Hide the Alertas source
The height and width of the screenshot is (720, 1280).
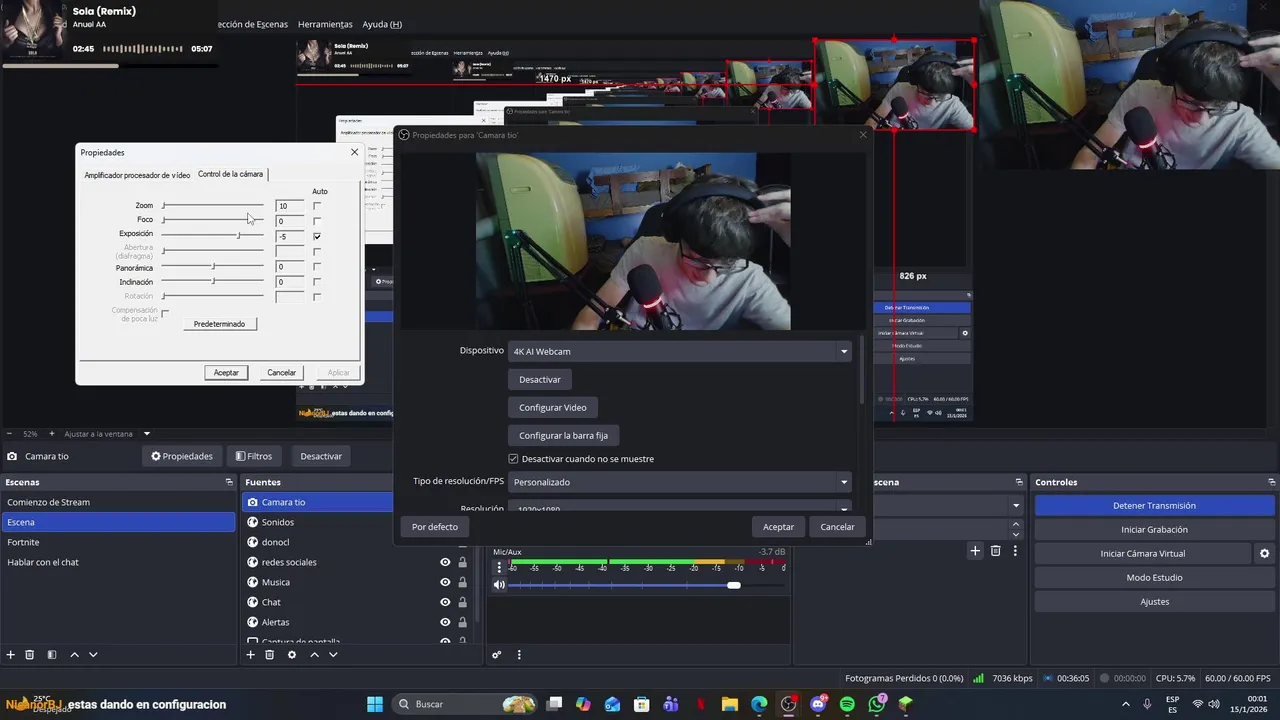(x=445, y=622)
